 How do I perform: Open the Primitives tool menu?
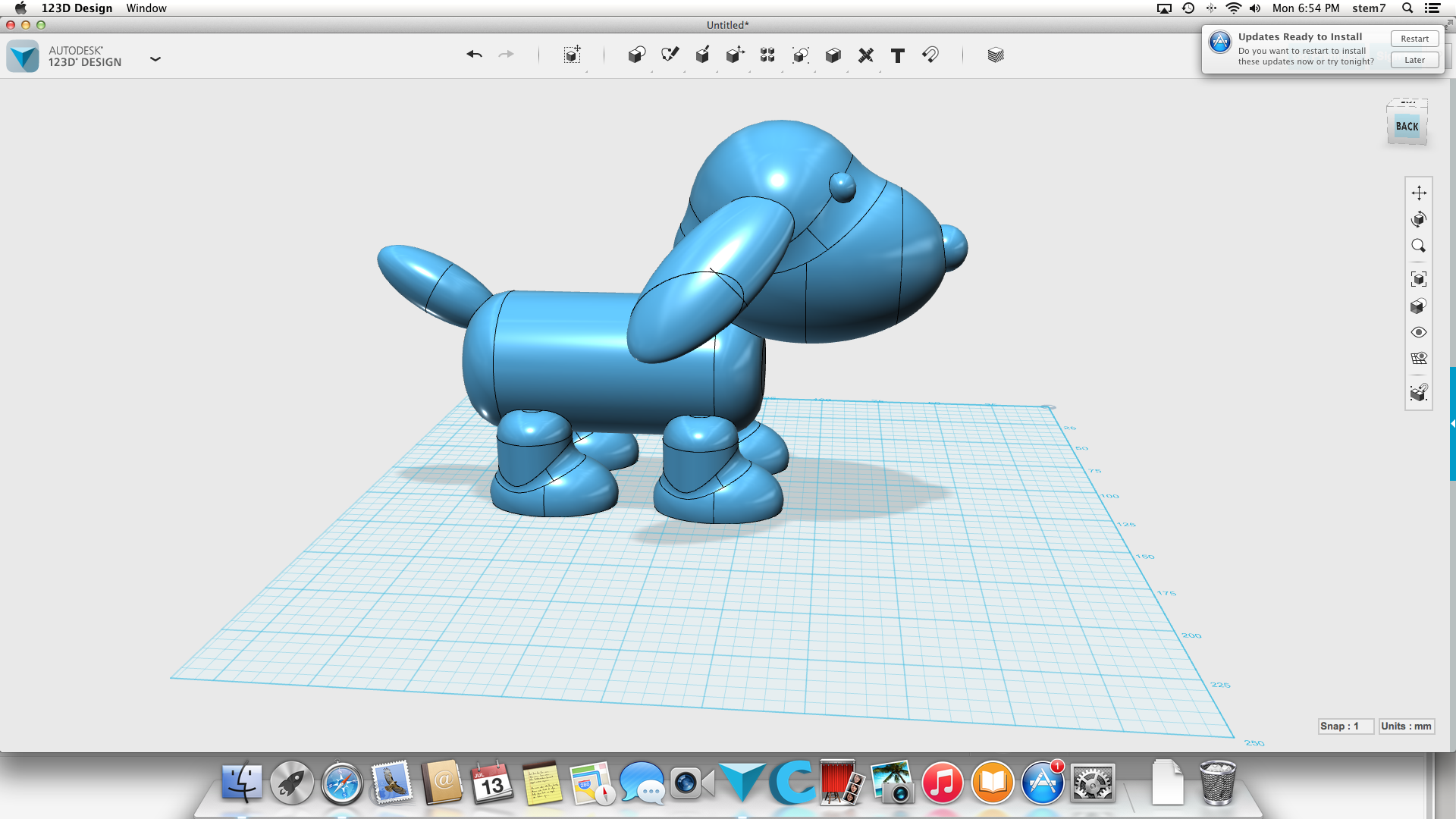click(x=637, y=55)
